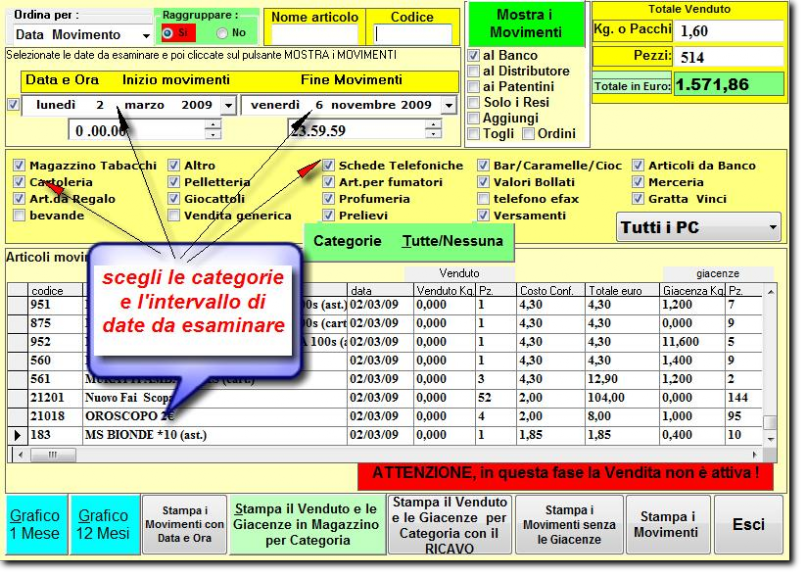Open the end date picker dropdown
The width and height of the screenshot is (806, 577).
[x=449, y=105]
